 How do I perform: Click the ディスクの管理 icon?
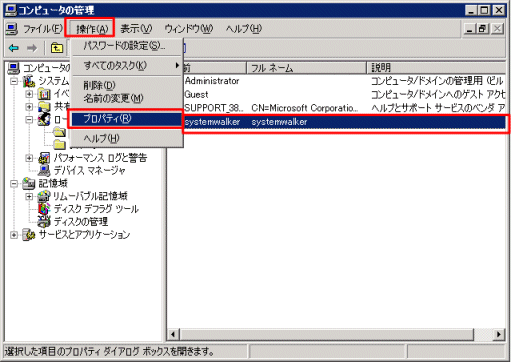tap(44, 221)
